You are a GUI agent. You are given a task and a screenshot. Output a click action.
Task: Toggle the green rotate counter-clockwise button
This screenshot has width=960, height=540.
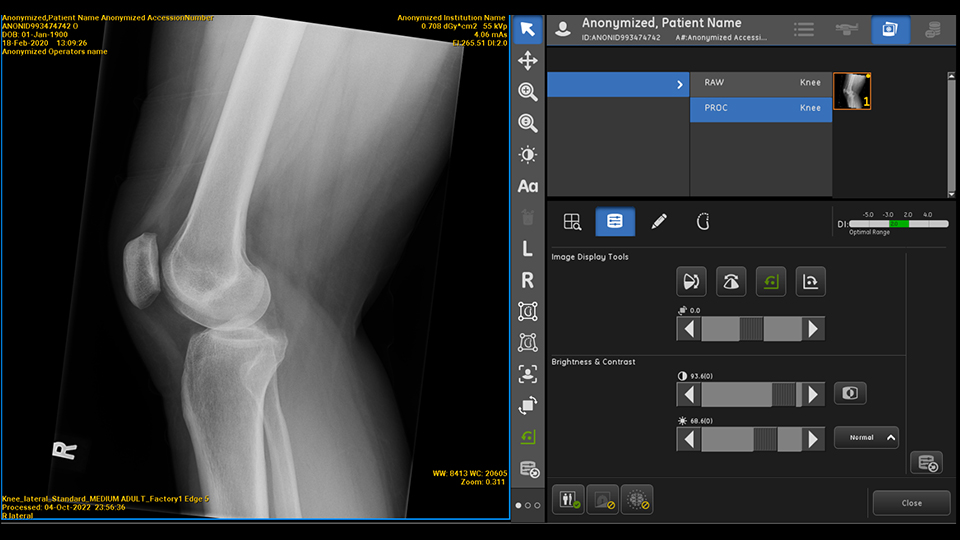coord(770,282)
